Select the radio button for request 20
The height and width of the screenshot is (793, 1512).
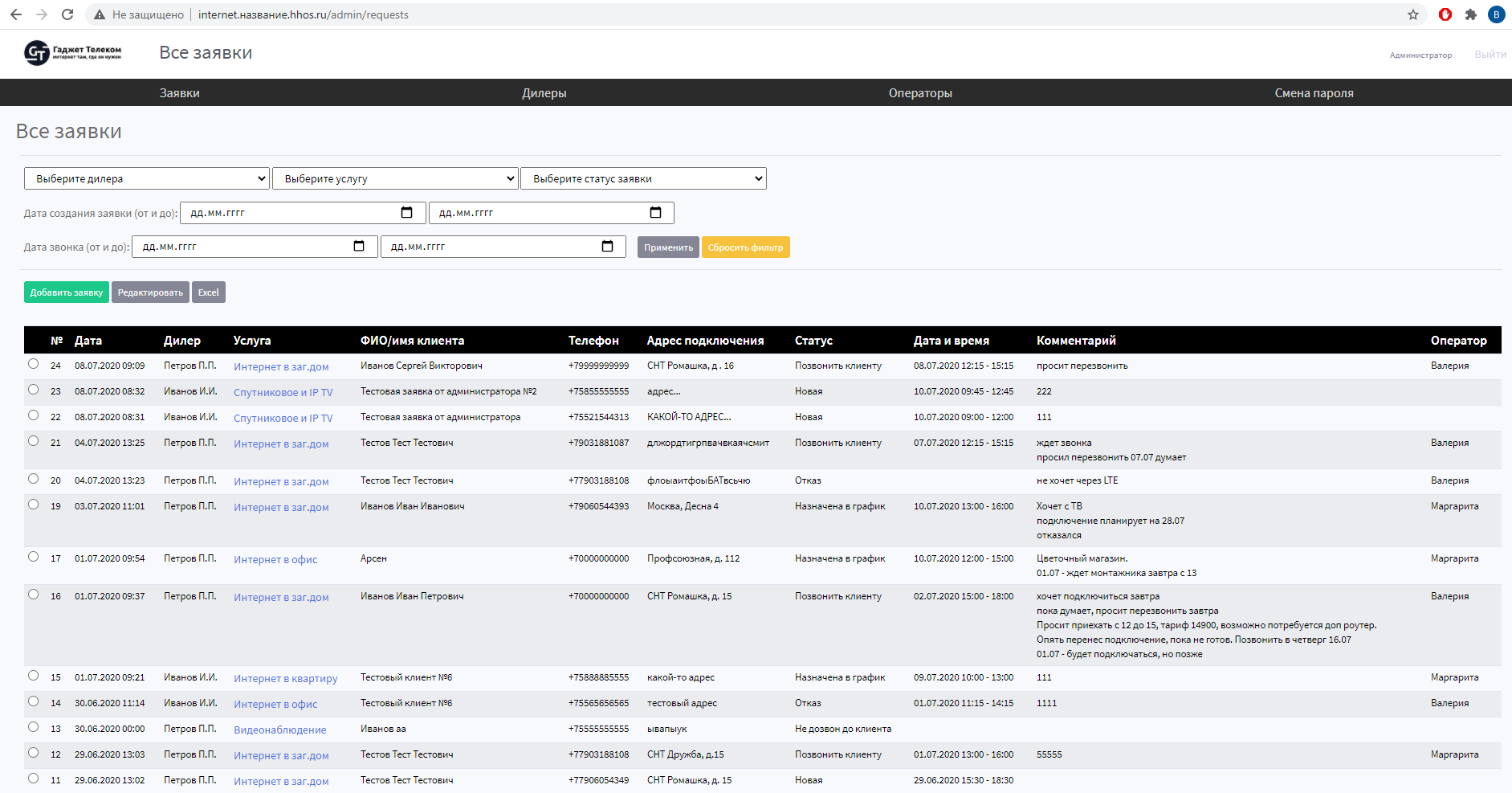pos(33,479)
